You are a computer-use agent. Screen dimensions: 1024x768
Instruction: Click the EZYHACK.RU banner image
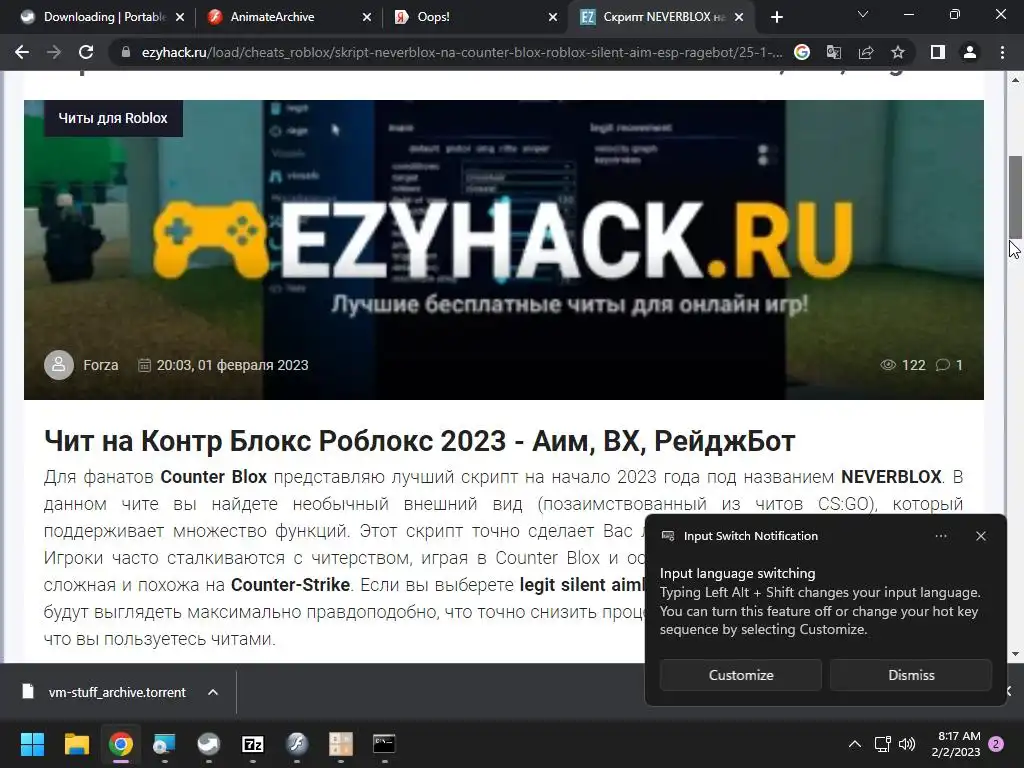tap(504, 249)
